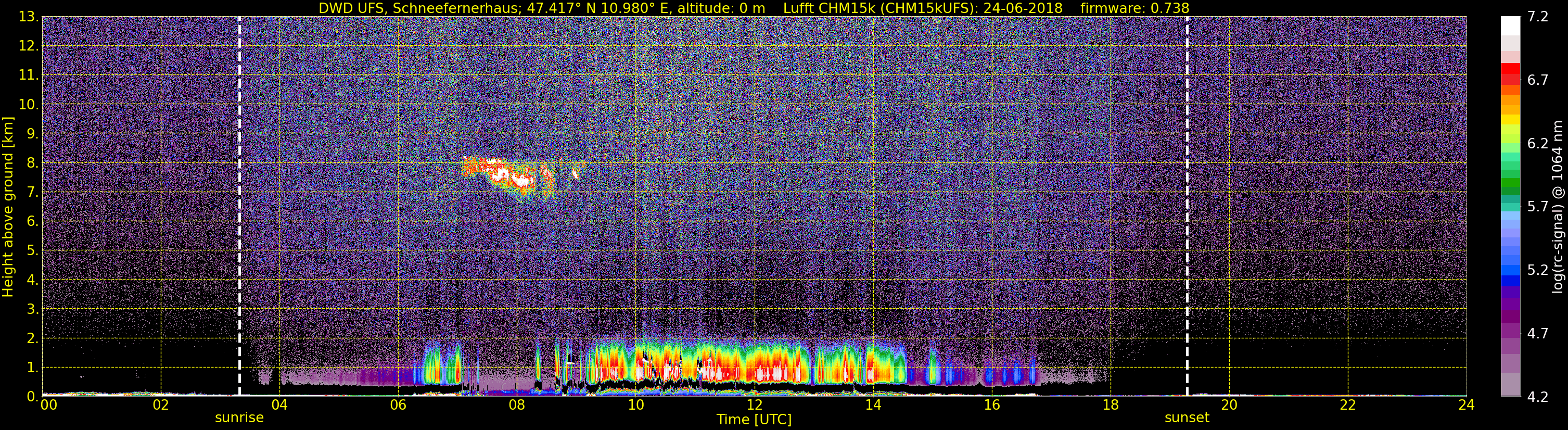This screenshot has height=430, width=1568.
Task: Click the height axis tick label '10.'
Action: (28, 105)
